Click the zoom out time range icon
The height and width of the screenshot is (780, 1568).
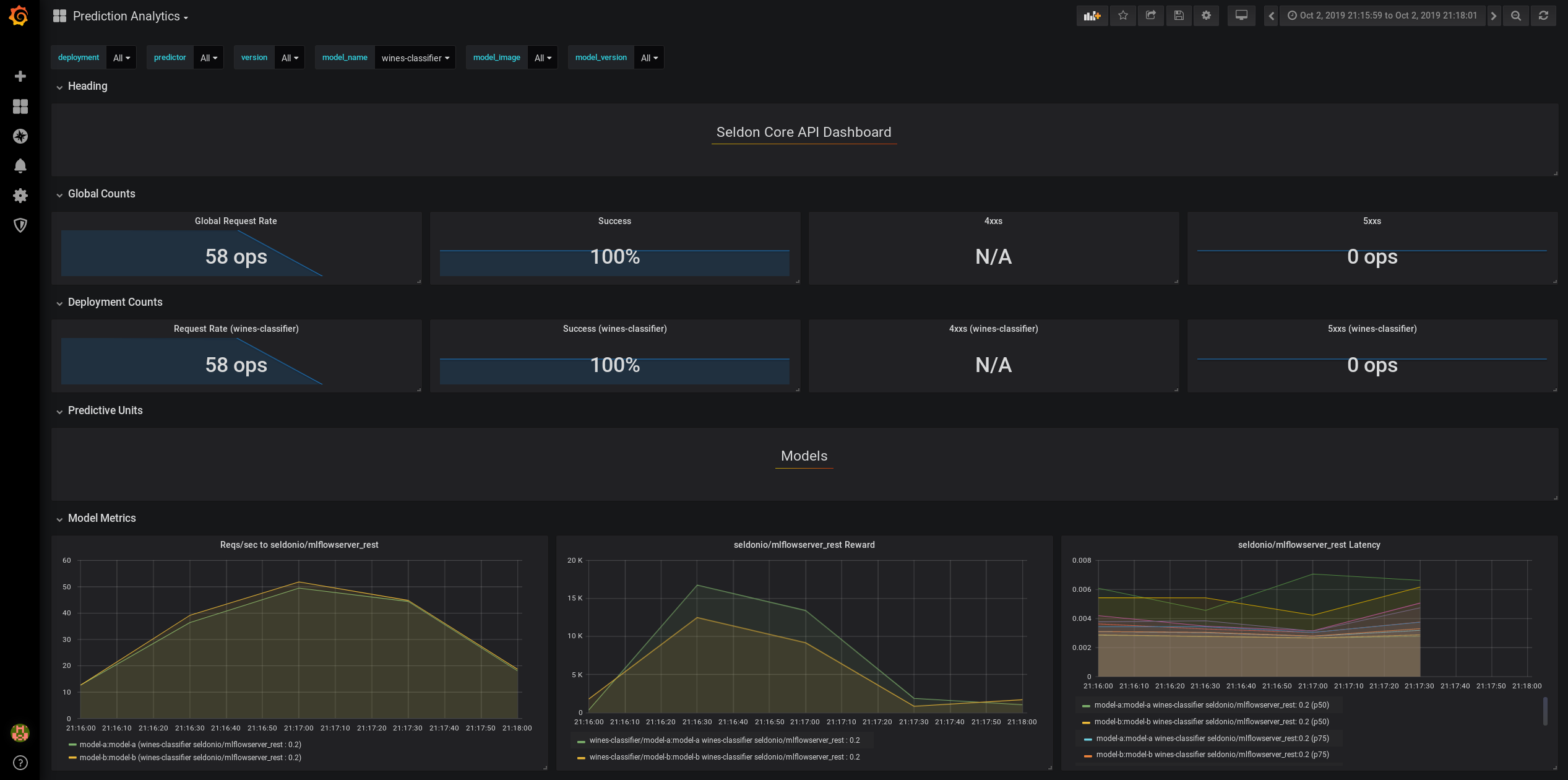(1515, 15)
